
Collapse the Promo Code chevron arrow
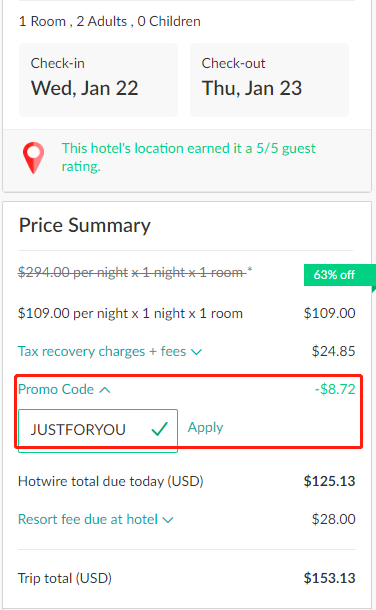pyautogui.click(x=105, y=390)
